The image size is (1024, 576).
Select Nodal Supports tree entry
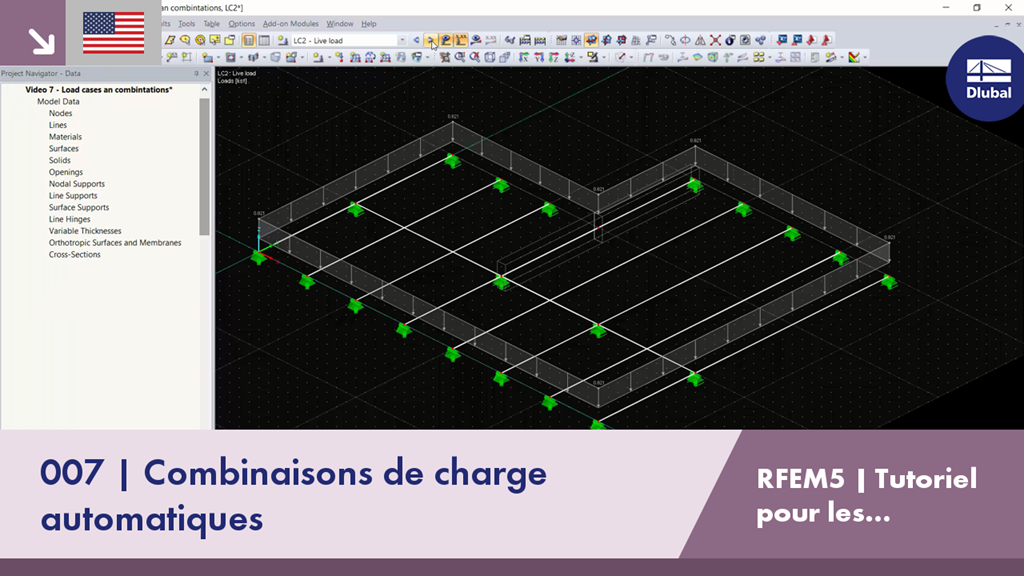[x=76, y=184]
